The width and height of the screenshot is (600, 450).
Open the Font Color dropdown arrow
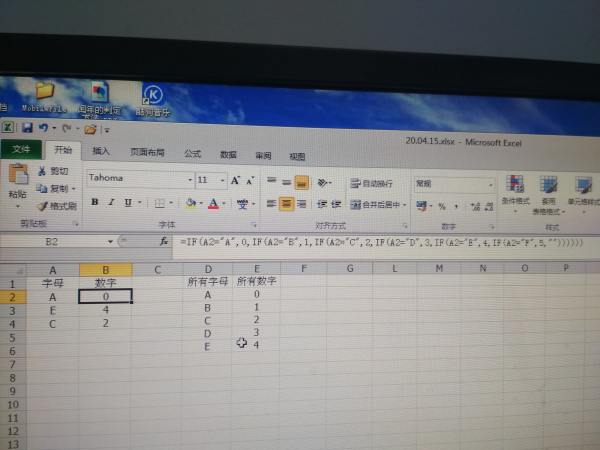[x=224, y=204]
